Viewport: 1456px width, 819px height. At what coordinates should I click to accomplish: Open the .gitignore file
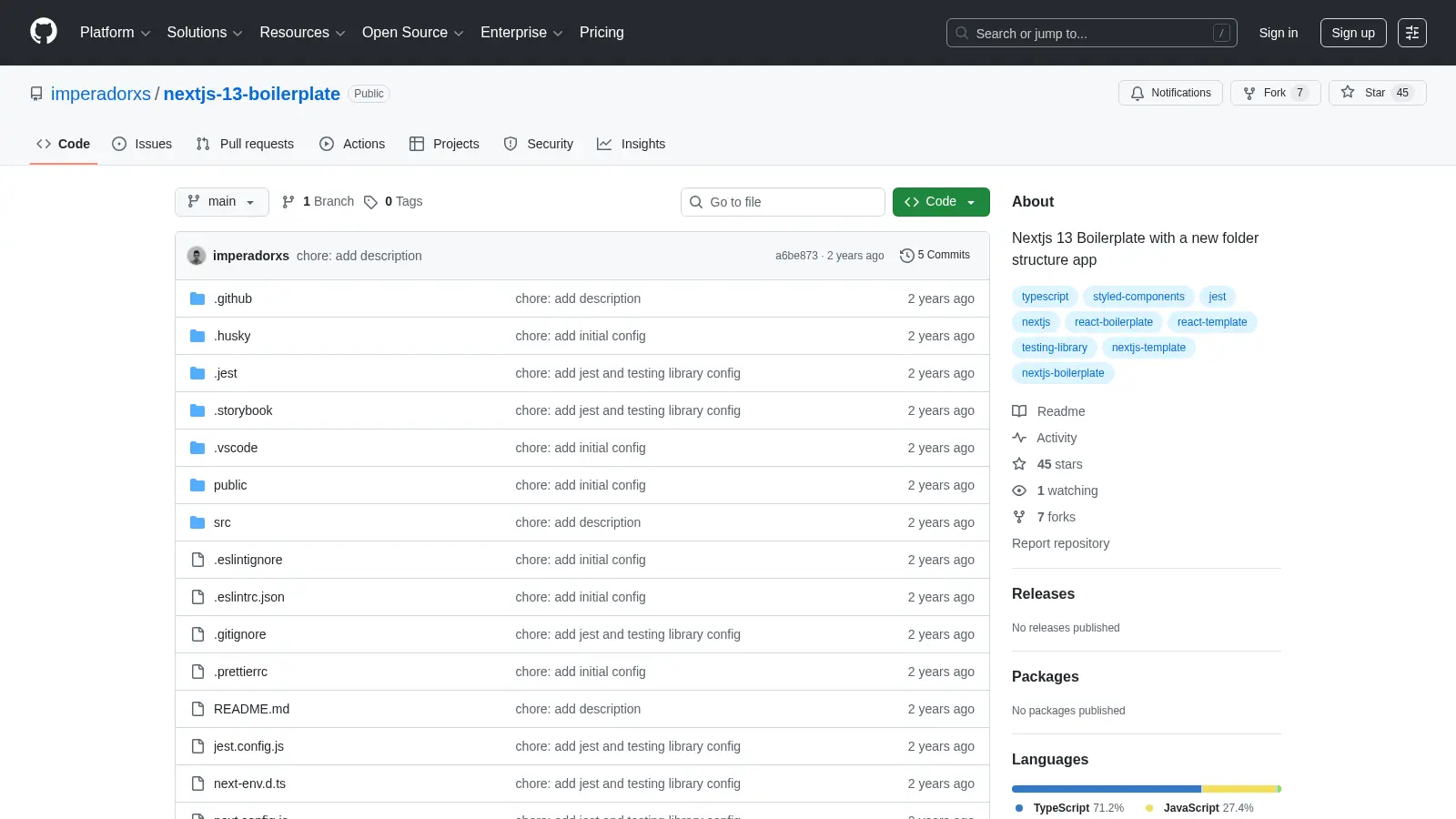tap(240, 634)
